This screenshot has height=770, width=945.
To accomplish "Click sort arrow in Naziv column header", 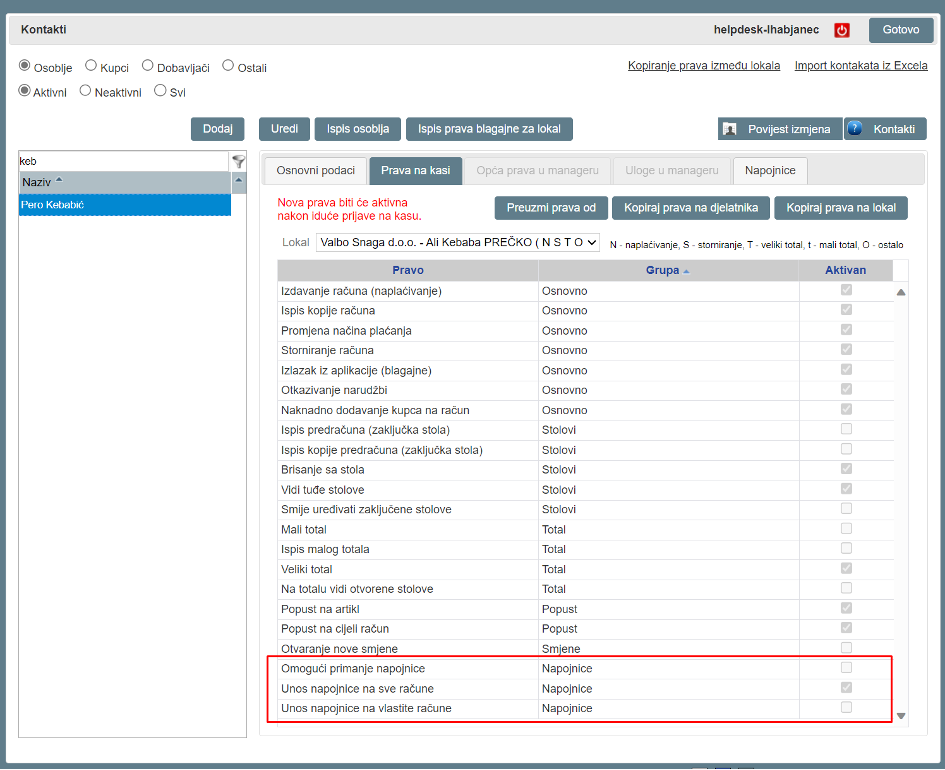I will (x=58, y=181).
